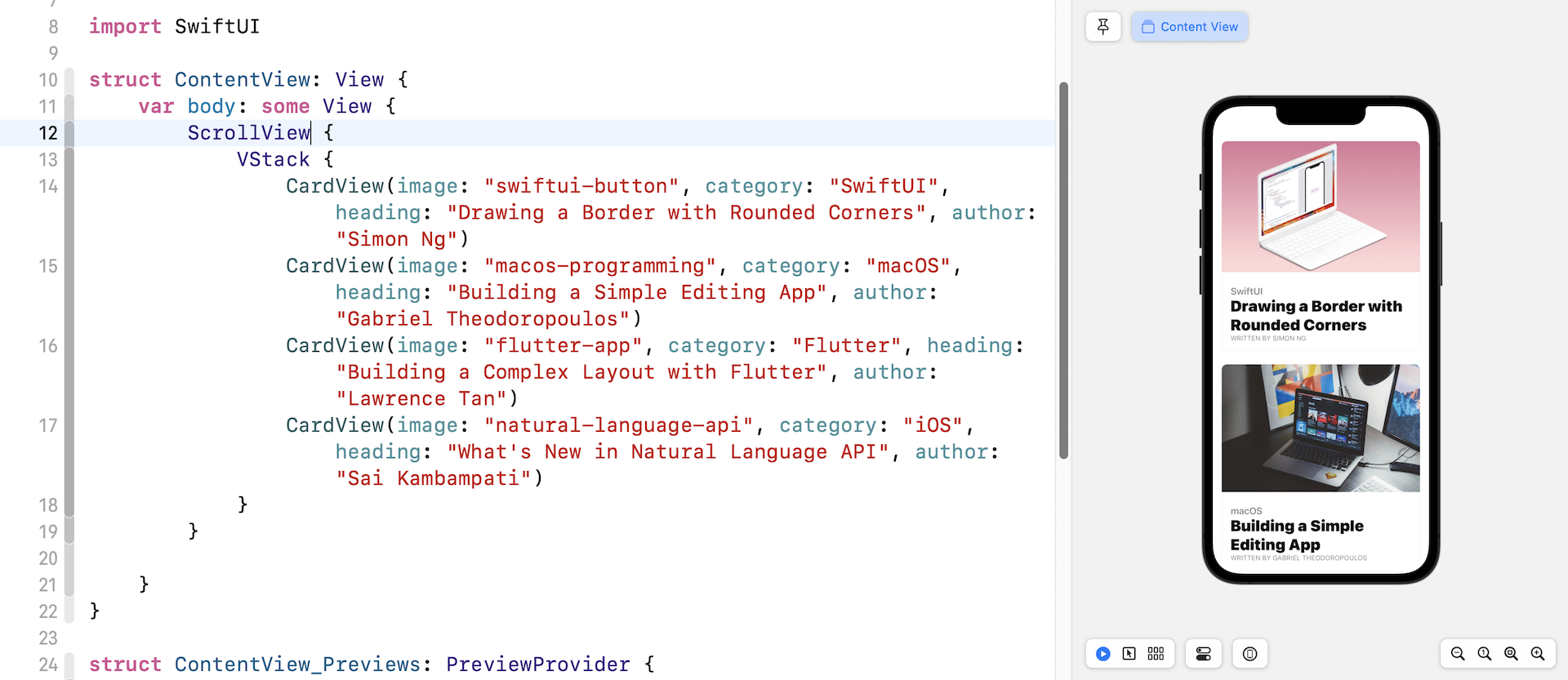
Task: Click PreviewProvider on line 24
Action: click(x=538, y=664)
